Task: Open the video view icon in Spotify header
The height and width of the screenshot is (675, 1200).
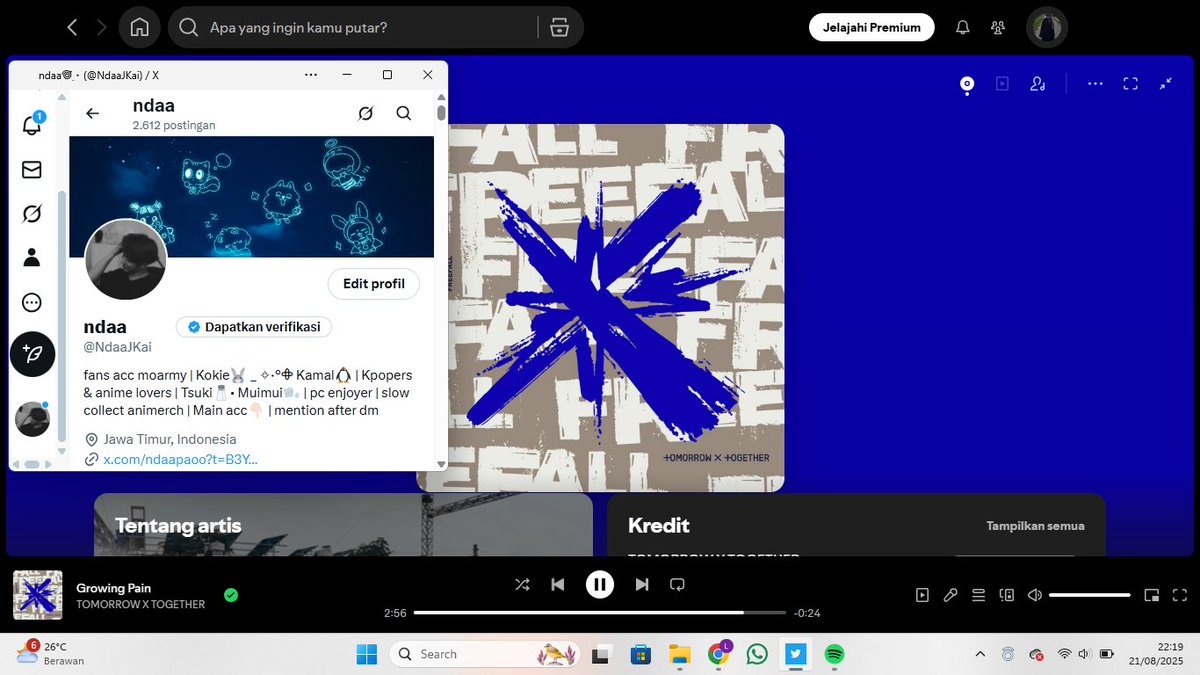Action: tap(1002, 84)
